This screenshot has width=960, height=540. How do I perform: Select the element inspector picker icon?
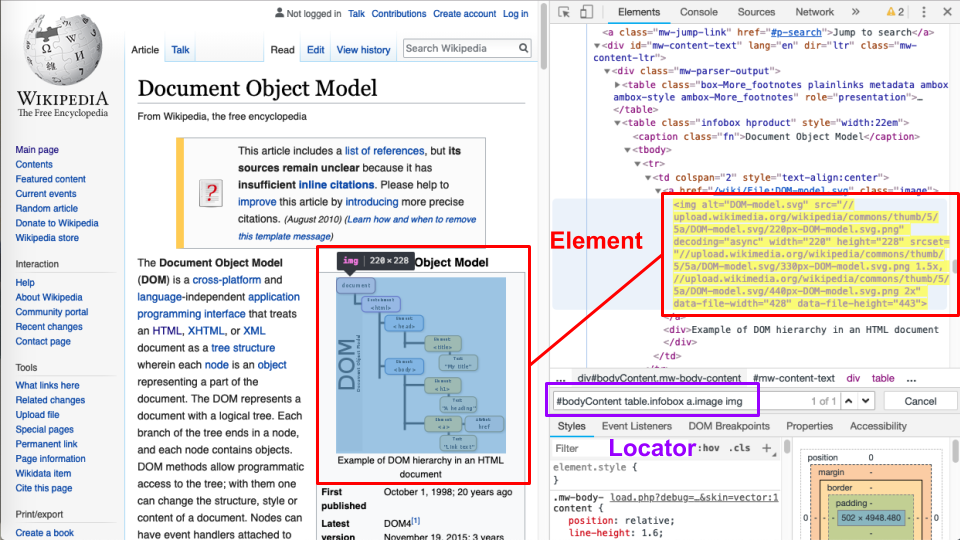564,12
